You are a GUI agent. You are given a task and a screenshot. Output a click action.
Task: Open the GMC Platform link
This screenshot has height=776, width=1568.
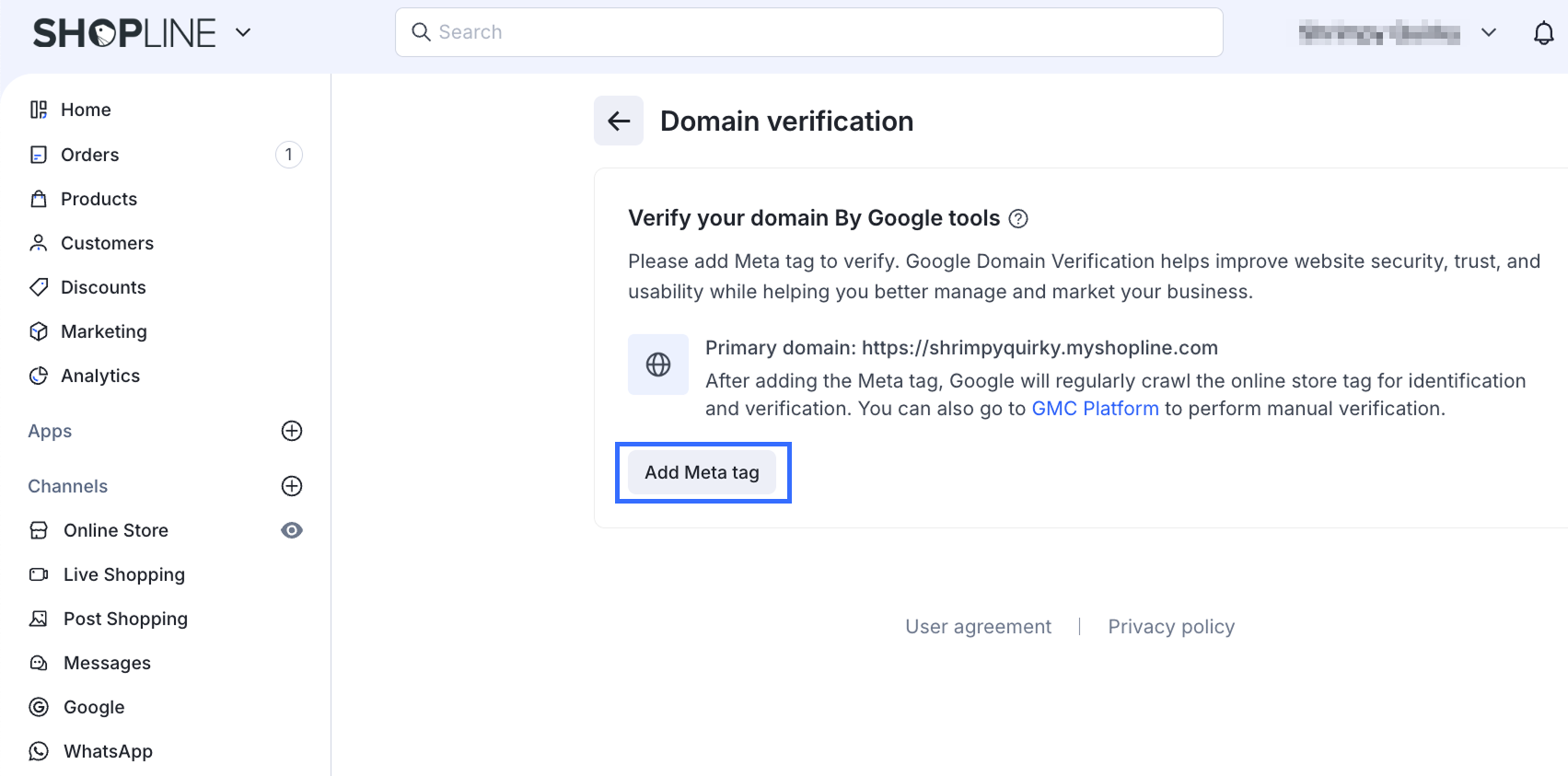[1095, 409]
